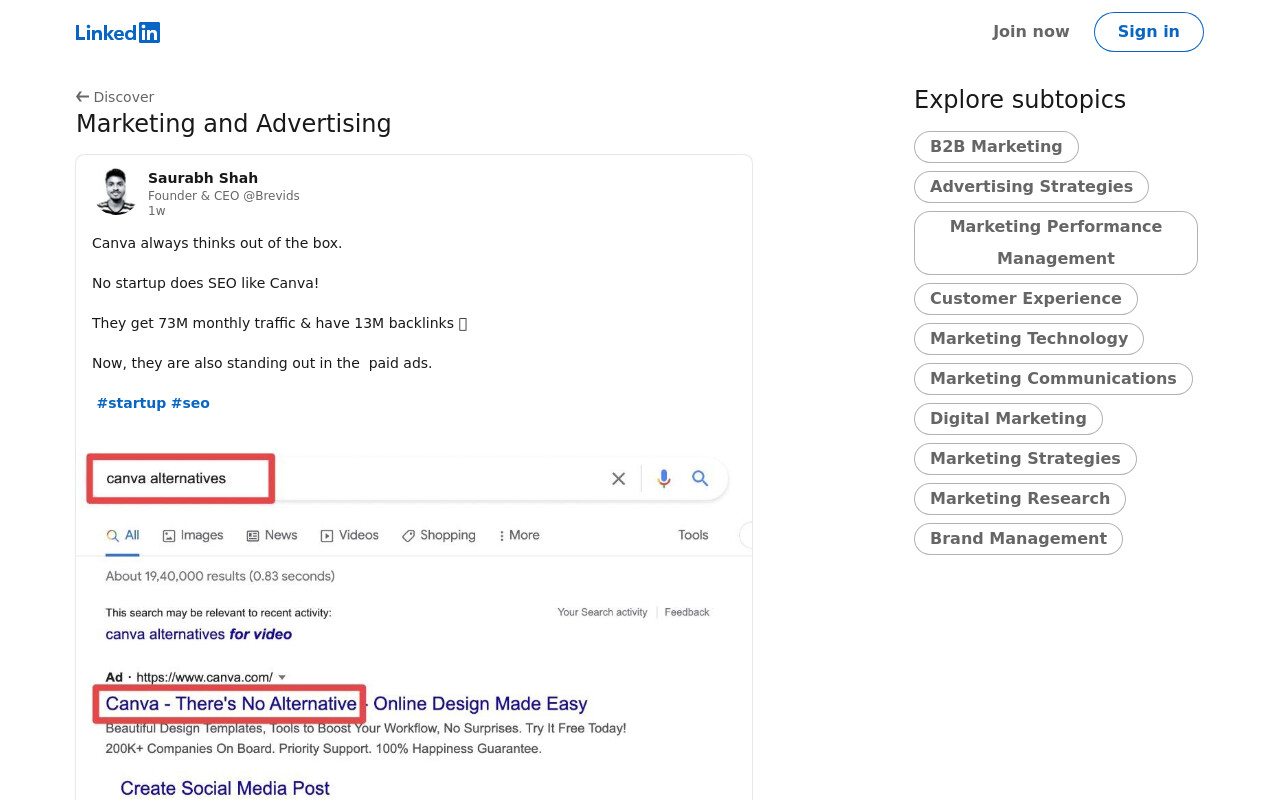Open the #startup hashtag
The height and width of the screenshot is (800, 1280).
click(x=131, y=403)
